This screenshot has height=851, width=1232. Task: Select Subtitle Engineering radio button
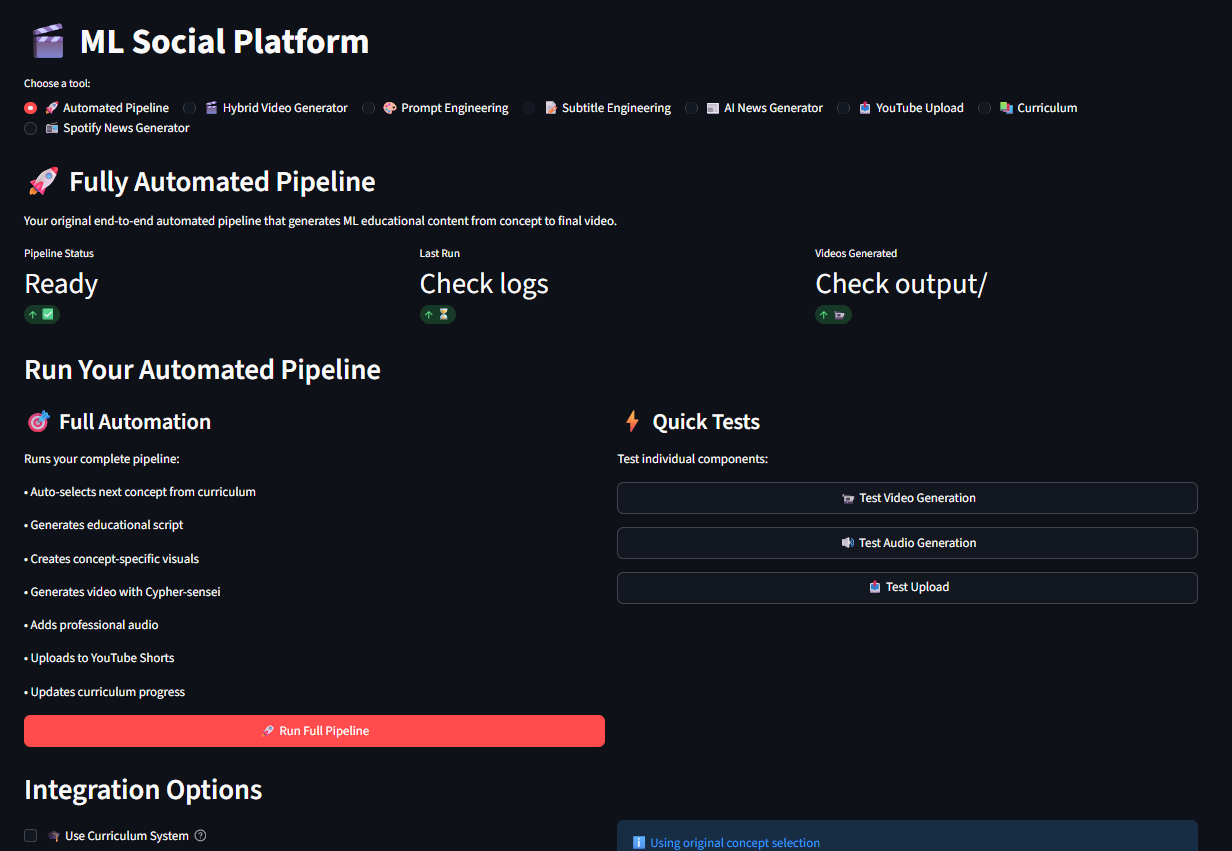tap(529, 108)
